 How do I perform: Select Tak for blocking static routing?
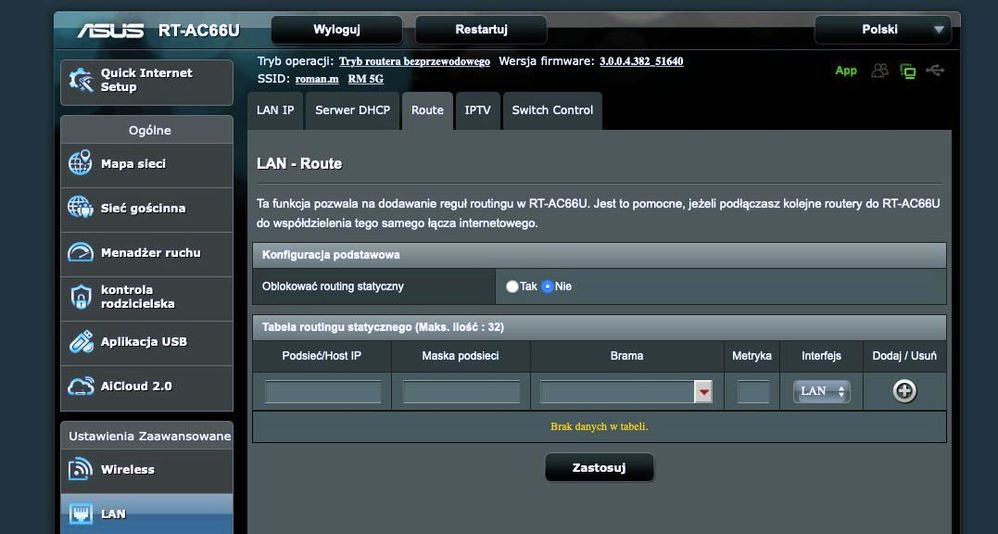[x=512, y=287]
